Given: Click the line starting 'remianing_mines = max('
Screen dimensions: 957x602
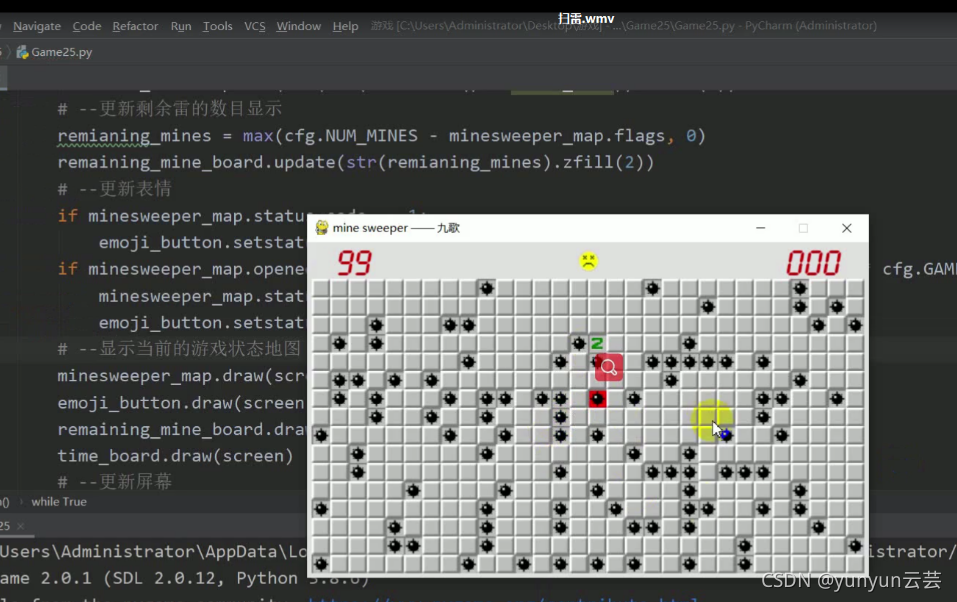Looking at the screenshot, I should [x=381, y=136].
